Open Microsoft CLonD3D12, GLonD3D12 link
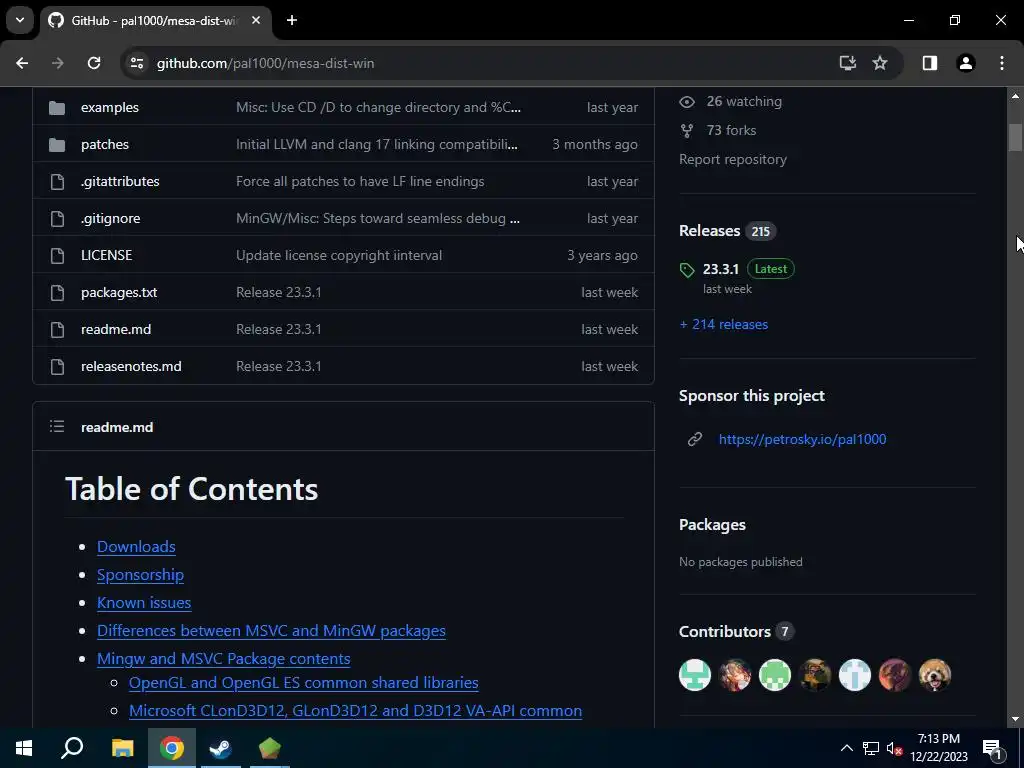Image resolution: width=1024 pixels, height=768 pixels. point(355,711)
